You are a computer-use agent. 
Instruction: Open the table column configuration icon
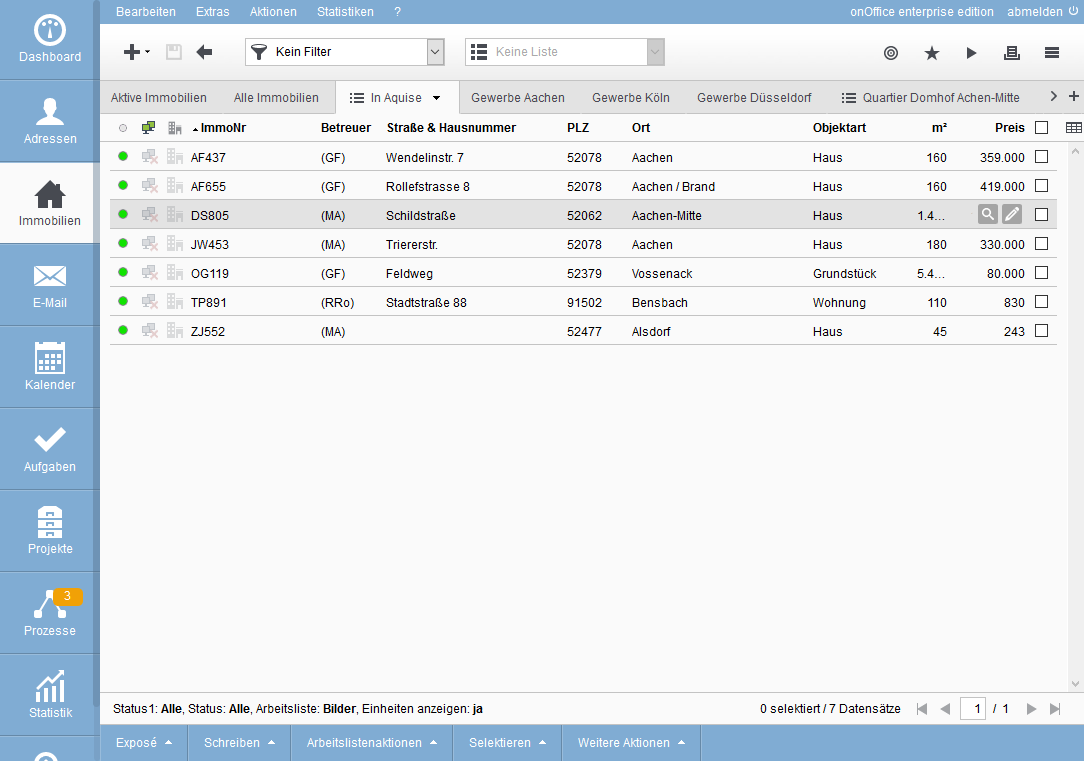tap(1074, 127)
